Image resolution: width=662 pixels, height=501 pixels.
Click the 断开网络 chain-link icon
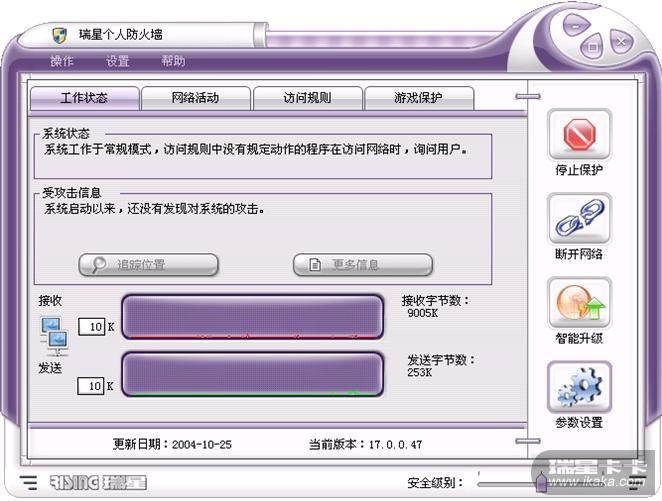(x=579, y=218)
